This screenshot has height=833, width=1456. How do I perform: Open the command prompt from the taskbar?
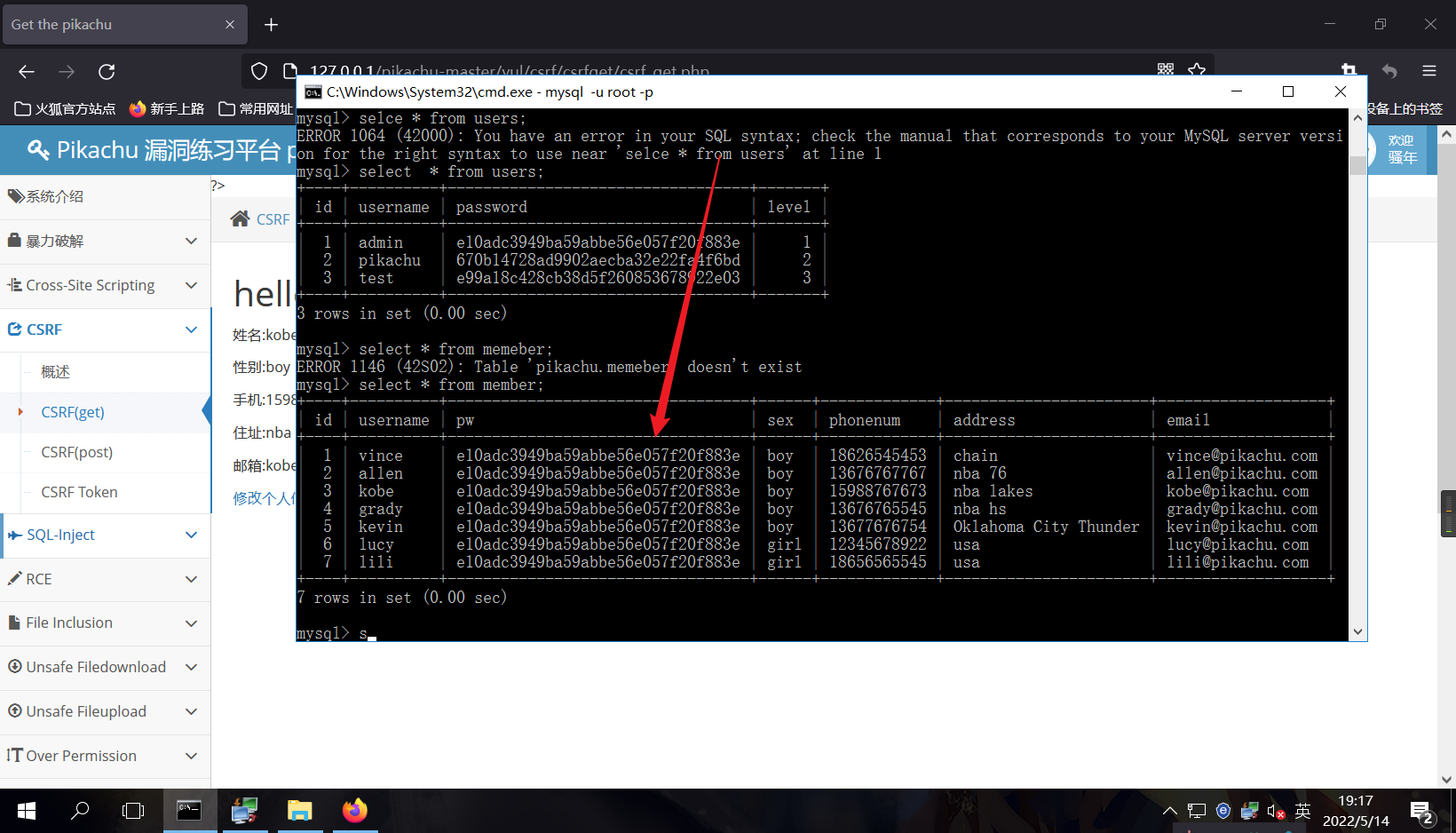click(189, 810)
